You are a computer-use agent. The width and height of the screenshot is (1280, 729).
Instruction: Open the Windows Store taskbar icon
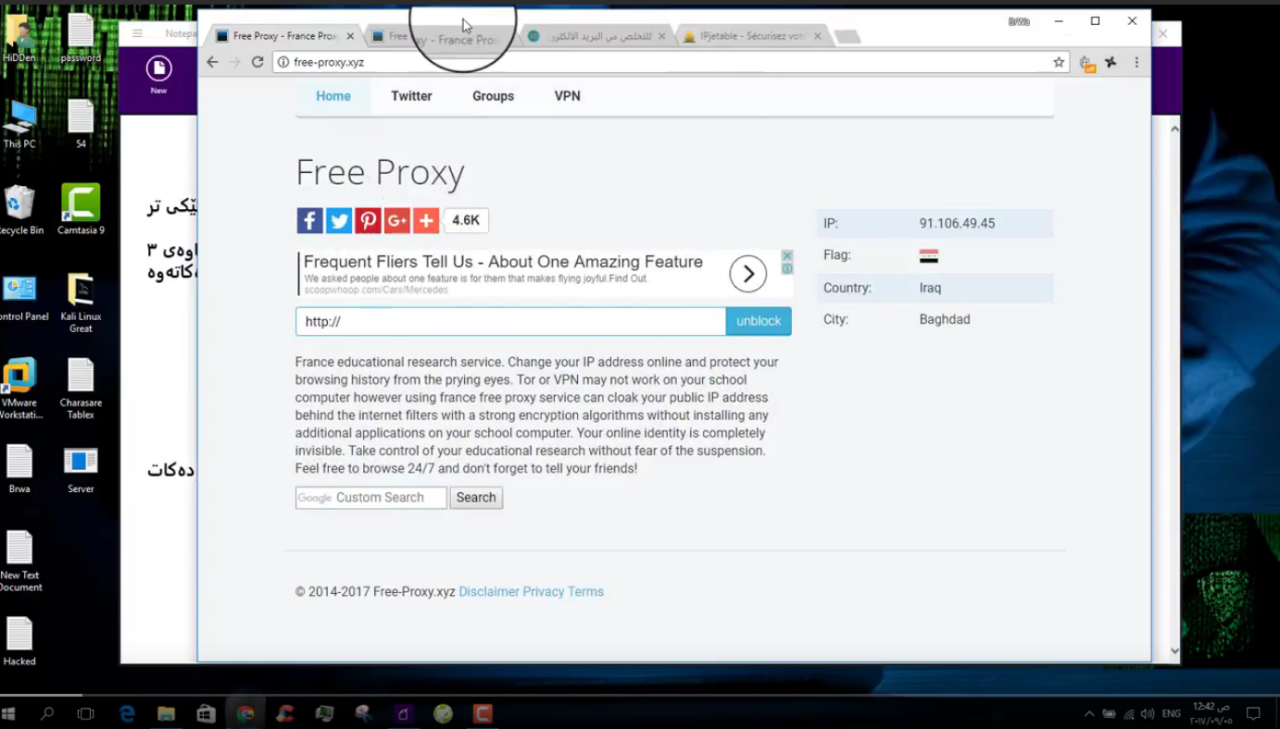(206, 714)
